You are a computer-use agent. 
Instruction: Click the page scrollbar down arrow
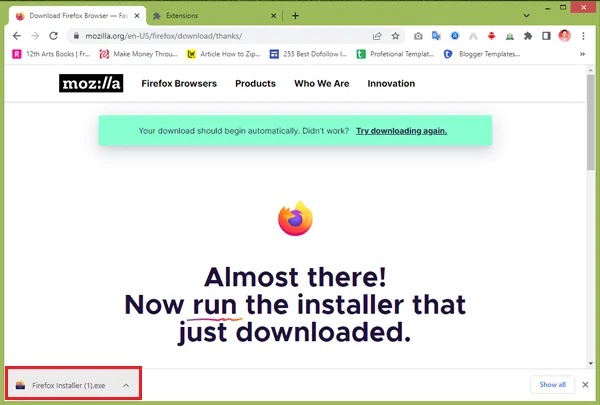point(591,363)
